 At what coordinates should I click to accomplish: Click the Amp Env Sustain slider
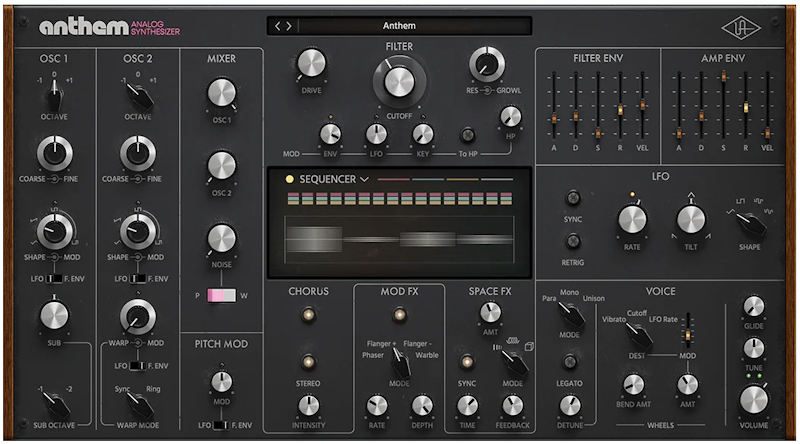pos(723,77)
